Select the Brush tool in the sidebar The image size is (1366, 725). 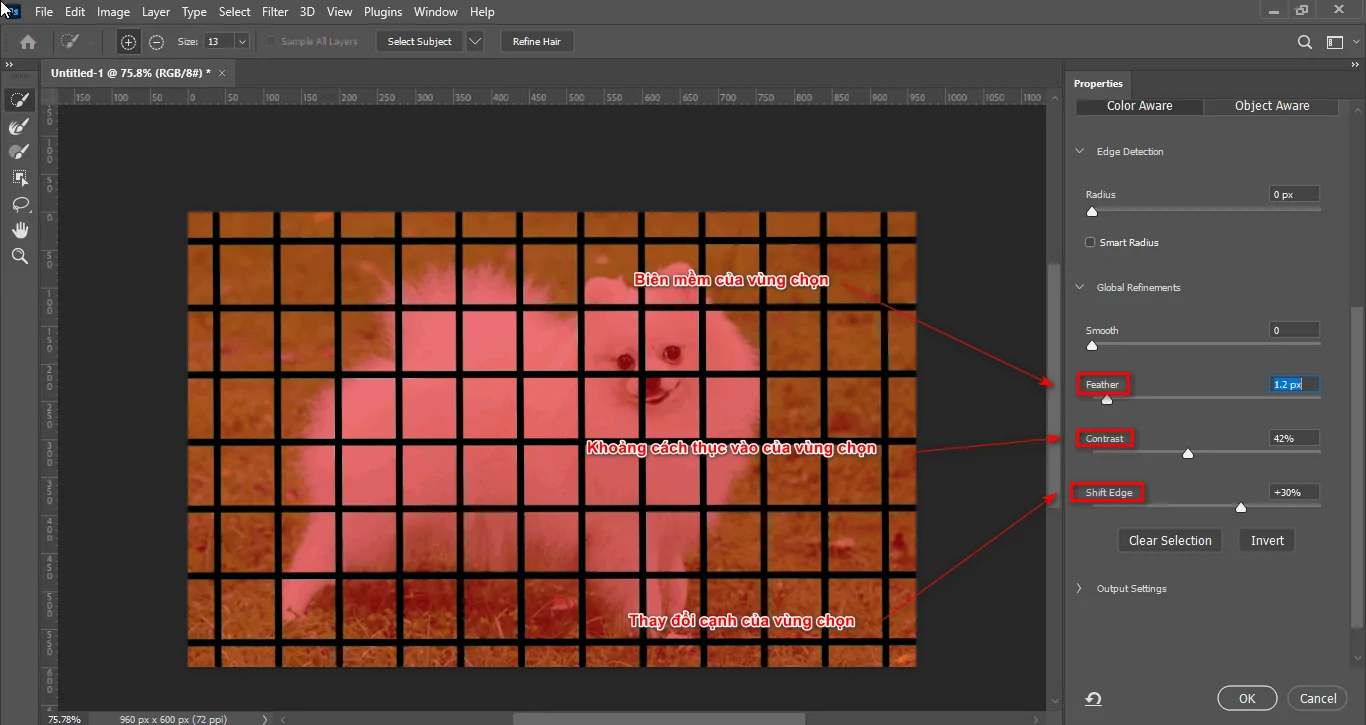(20, 151)
